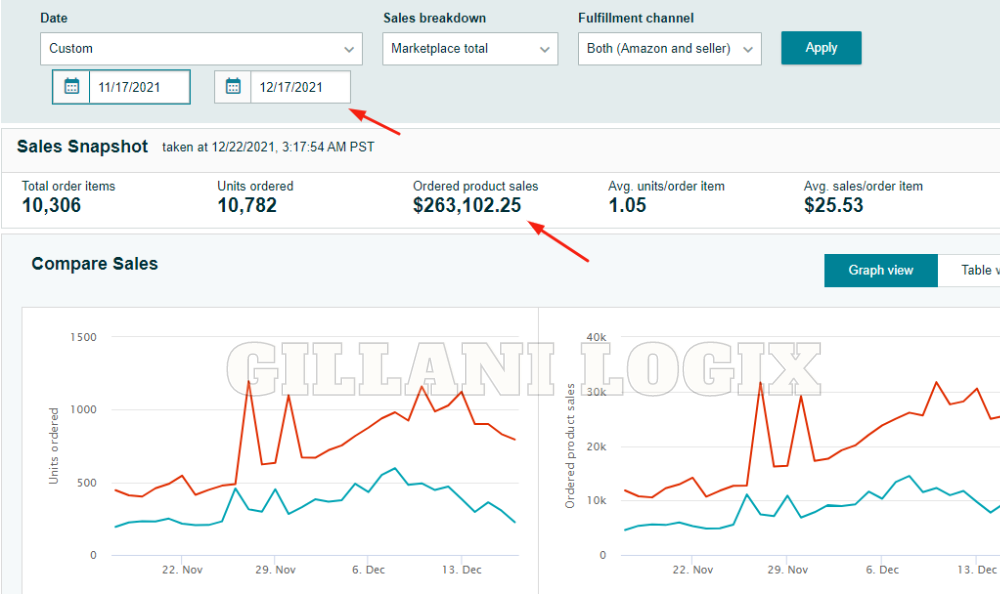Select the Ordered product sales figure
Viewport: 1000px width, 600px height.
(x=466, y=203)
